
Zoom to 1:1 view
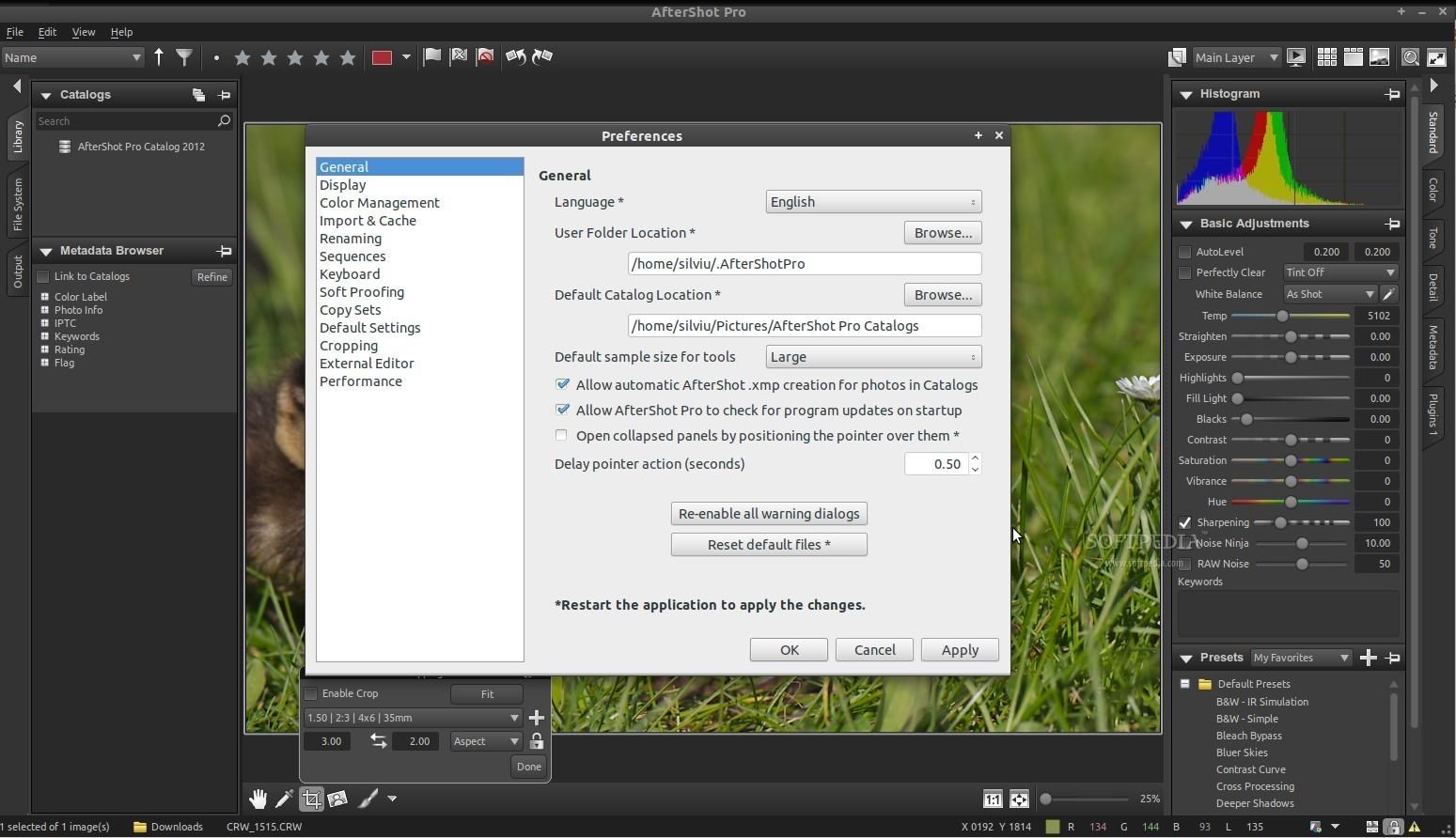pyautogui.click(x=993, y=799)
